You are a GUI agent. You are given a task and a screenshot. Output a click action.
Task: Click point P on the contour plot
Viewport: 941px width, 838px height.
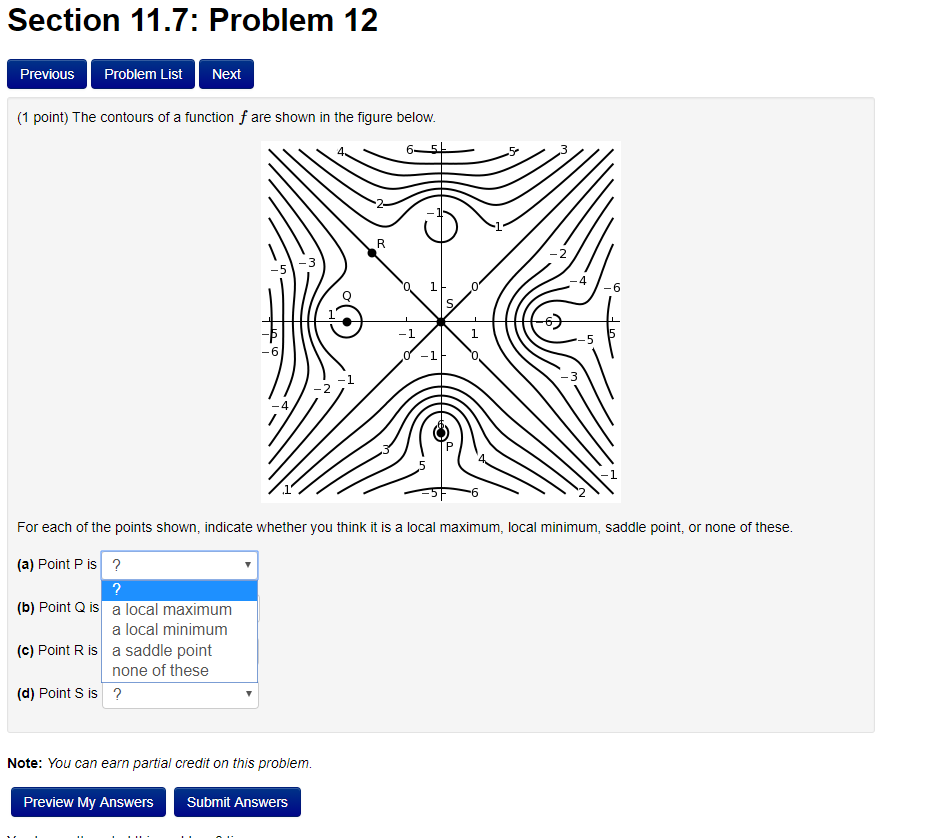pos(441,432)
